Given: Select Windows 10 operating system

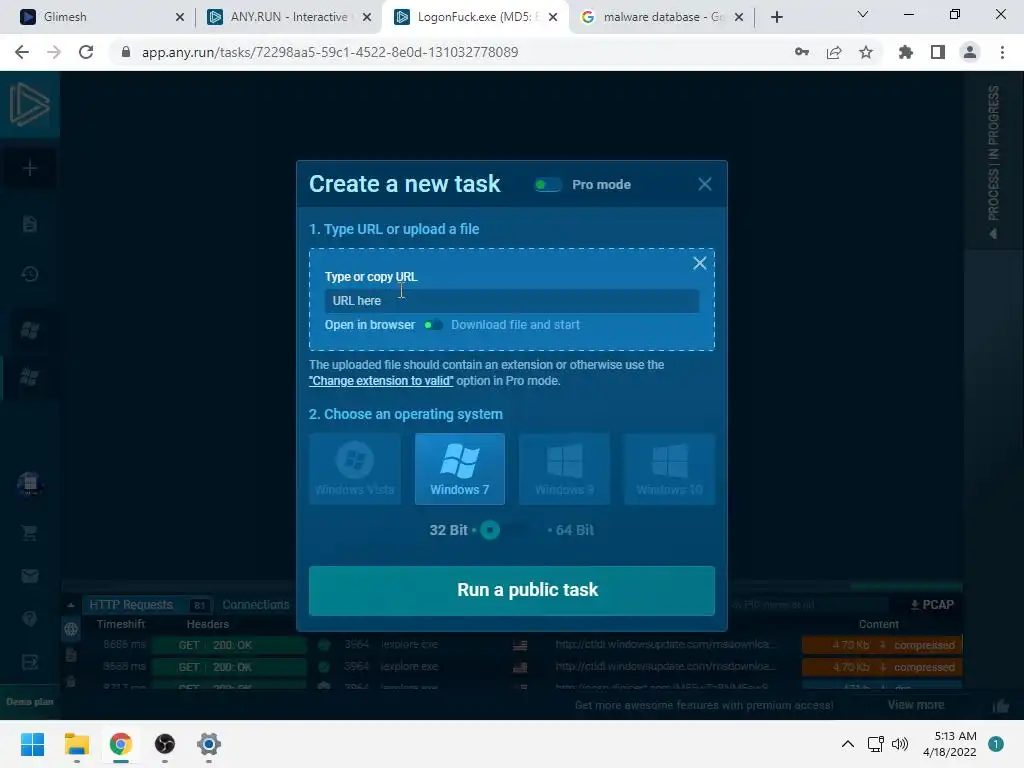Looking at the screenshot, I should pyautogui.click(x=669, y=468).
